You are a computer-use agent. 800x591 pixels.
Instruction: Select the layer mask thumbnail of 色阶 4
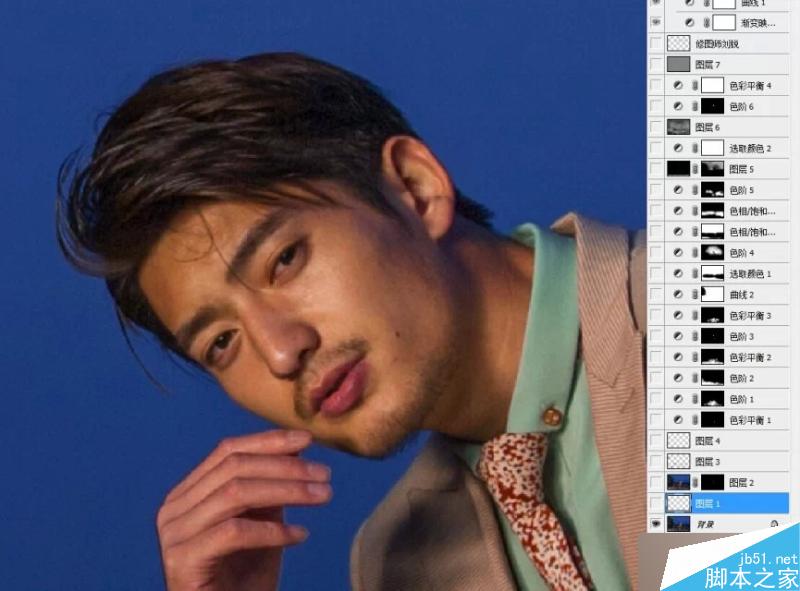point(712,253)
